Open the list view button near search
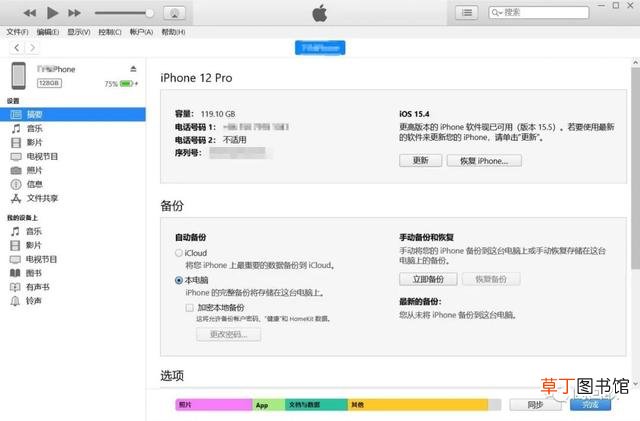Screen dimensions: 640x421 point(467,13)
